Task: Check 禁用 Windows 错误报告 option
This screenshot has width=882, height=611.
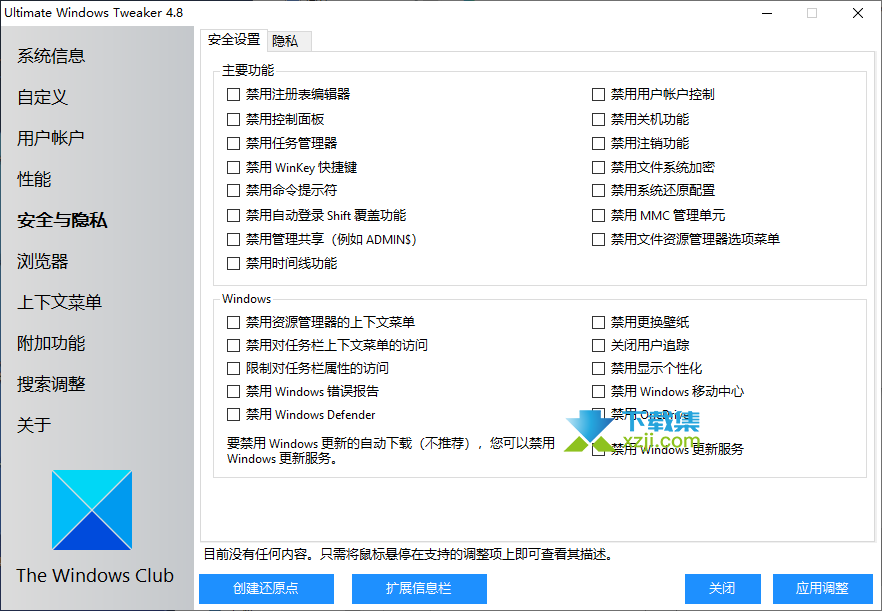Action: [233, 392]
